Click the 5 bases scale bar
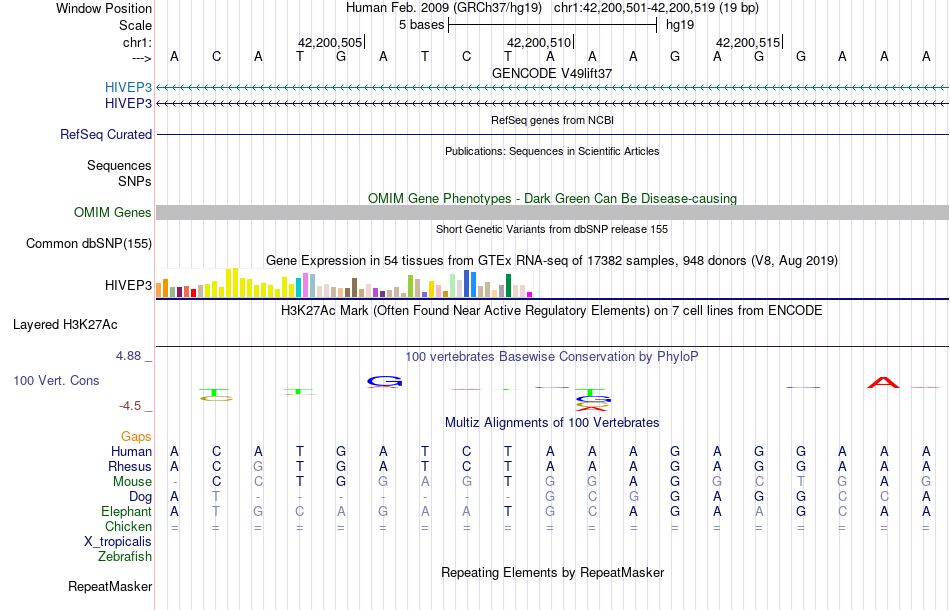This screenshot has width=950, height=610. tap(552, 25)
